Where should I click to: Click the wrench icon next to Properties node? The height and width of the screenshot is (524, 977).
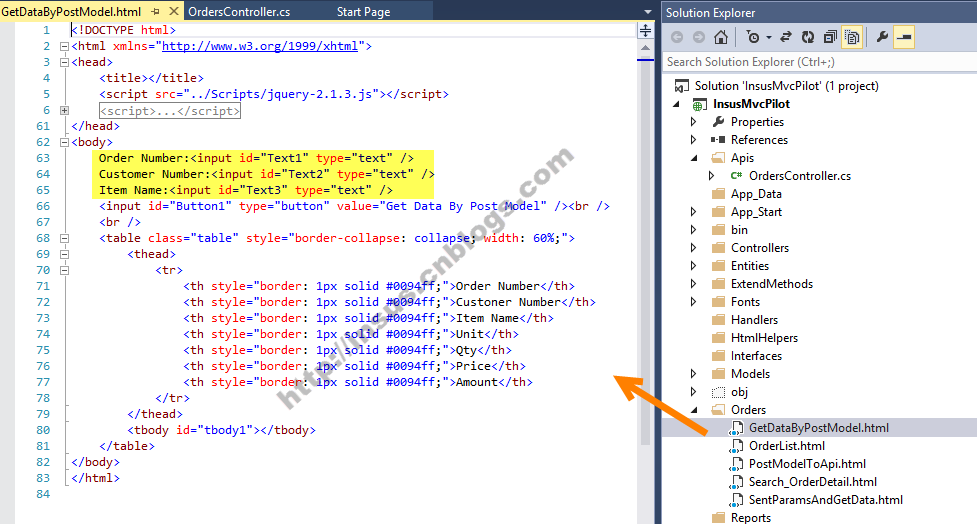[718, 121]
